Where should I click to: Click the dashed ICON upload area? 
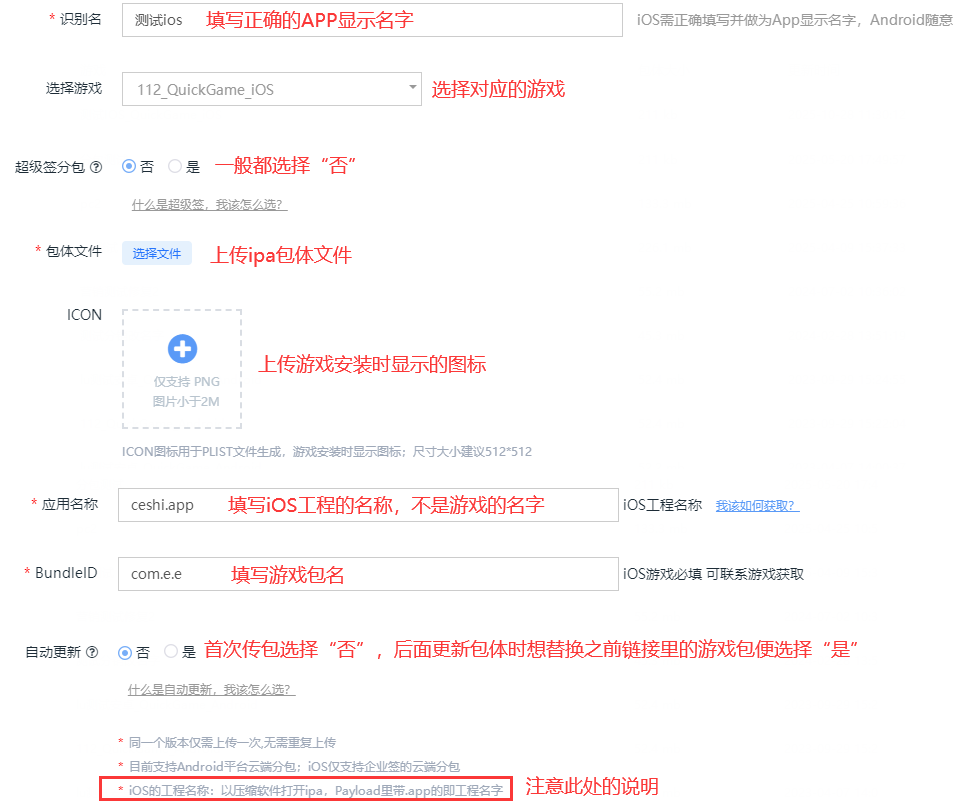[182, 369]
